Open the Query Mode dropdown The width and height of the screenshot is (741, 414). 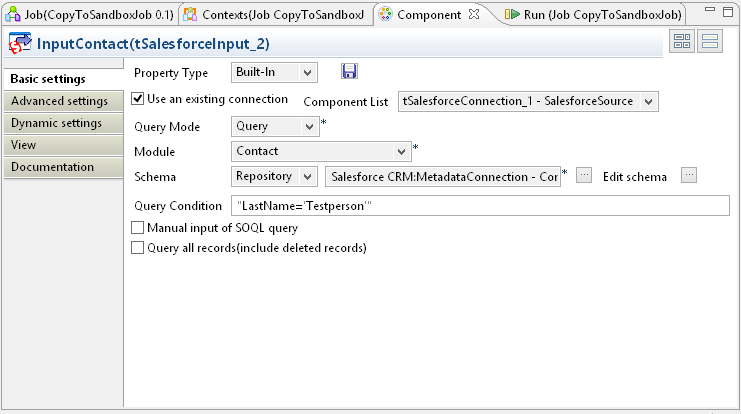(274, 127)
